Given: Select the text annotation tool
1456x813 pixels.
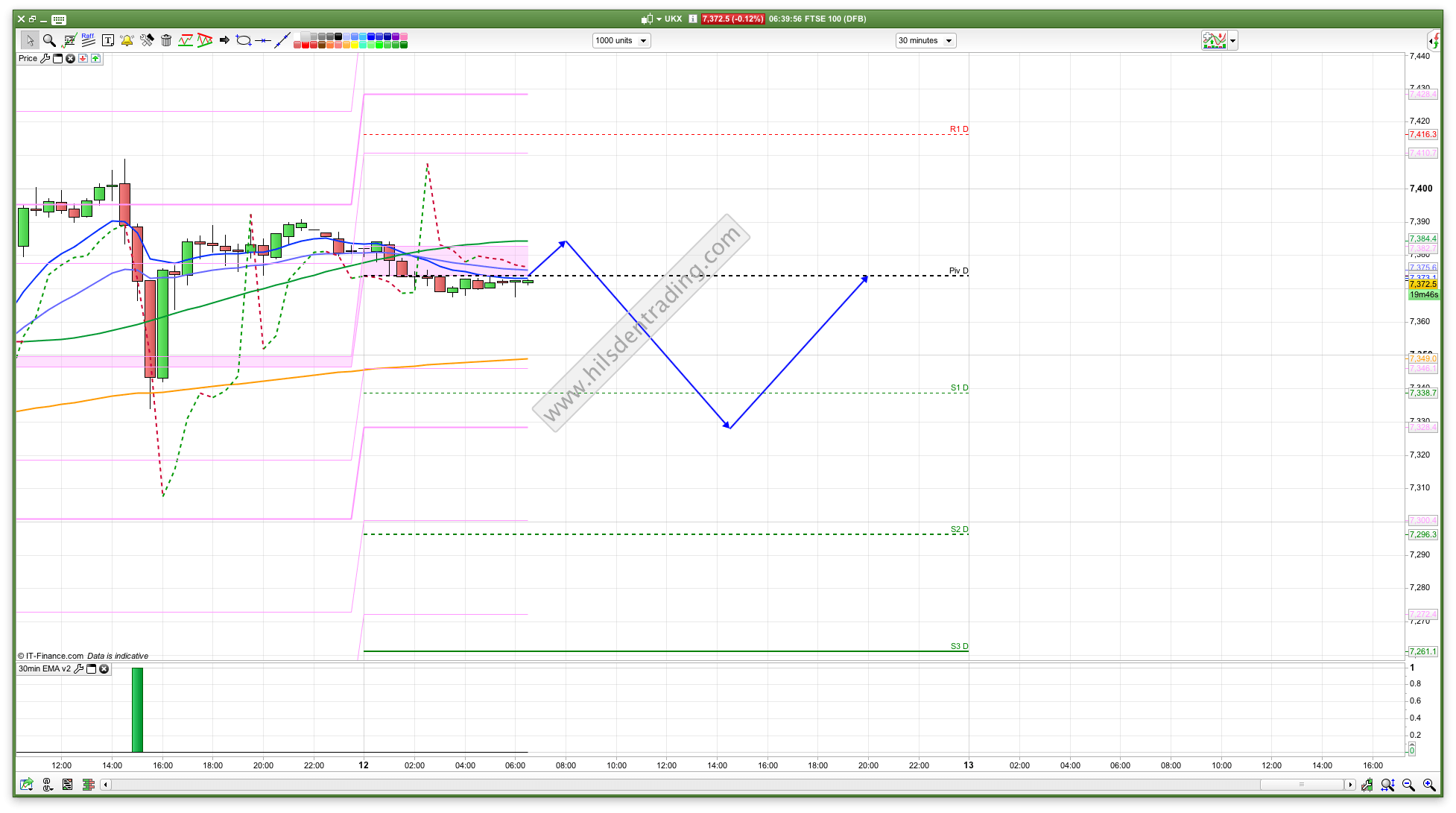Looking at the screenshot, I should [x=107, y=40].
